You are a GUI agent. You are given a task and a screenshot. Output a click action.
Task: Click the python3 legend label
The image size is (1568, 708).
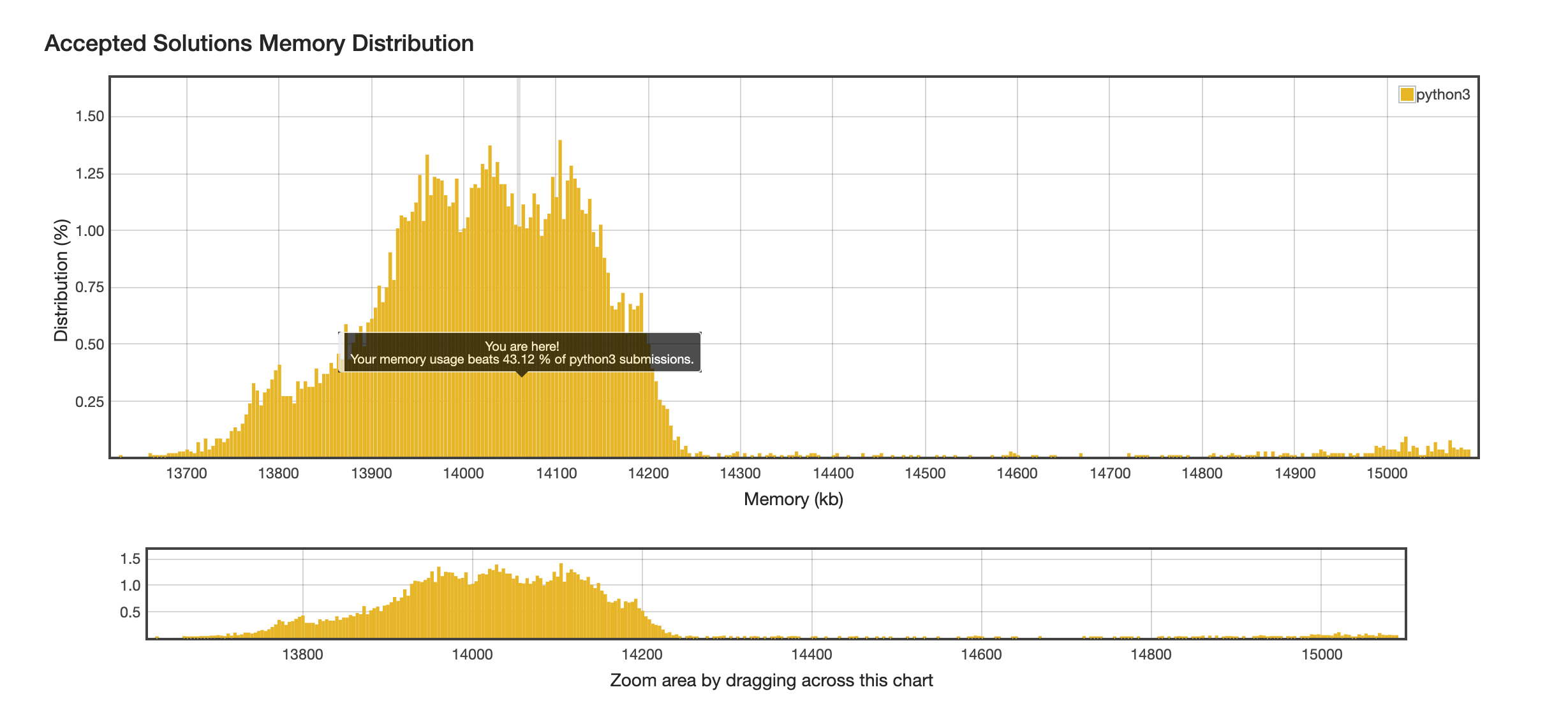point(1443,94)
